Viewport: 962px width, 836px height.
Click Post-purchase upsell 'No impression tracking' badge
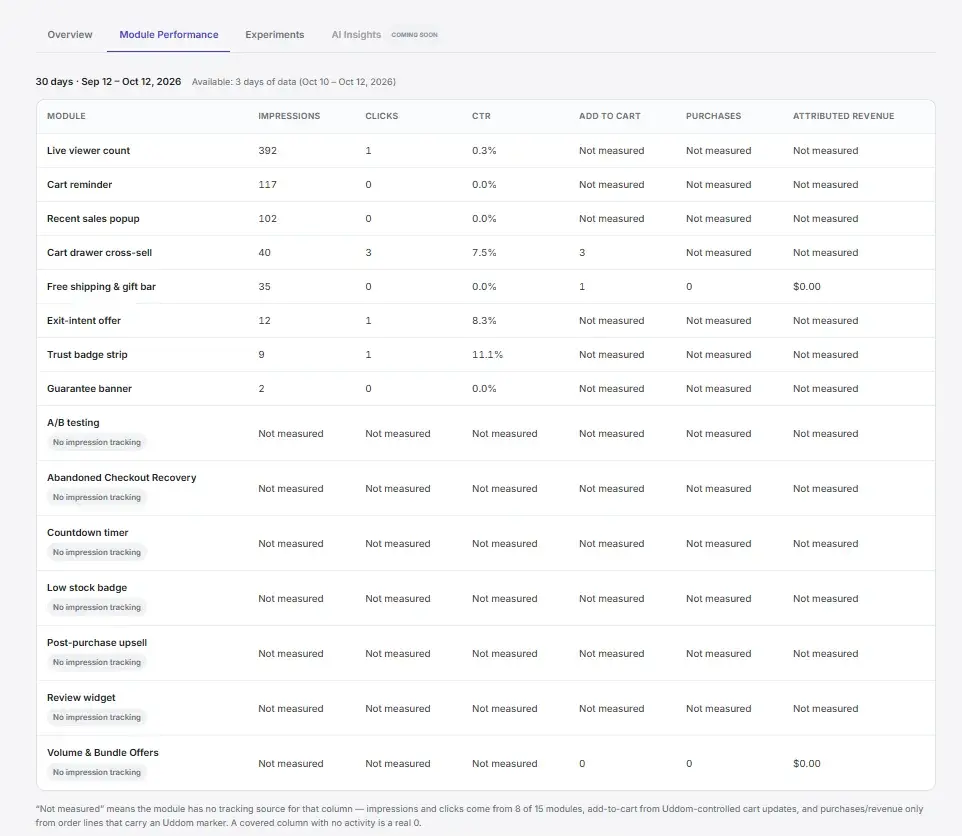coord(96,662)
